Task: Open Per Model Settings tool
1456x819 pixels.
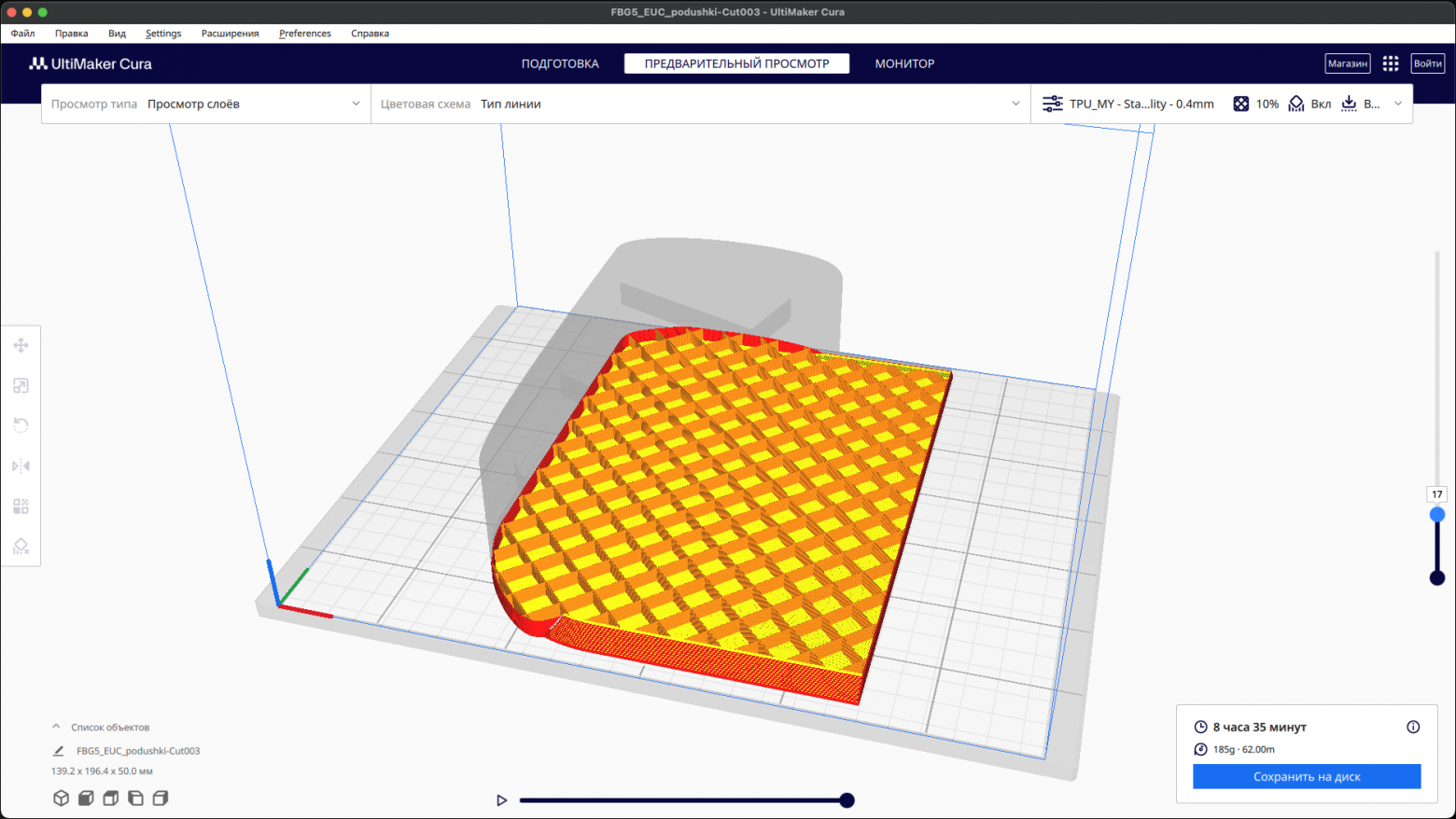Action: coord(21,506)
